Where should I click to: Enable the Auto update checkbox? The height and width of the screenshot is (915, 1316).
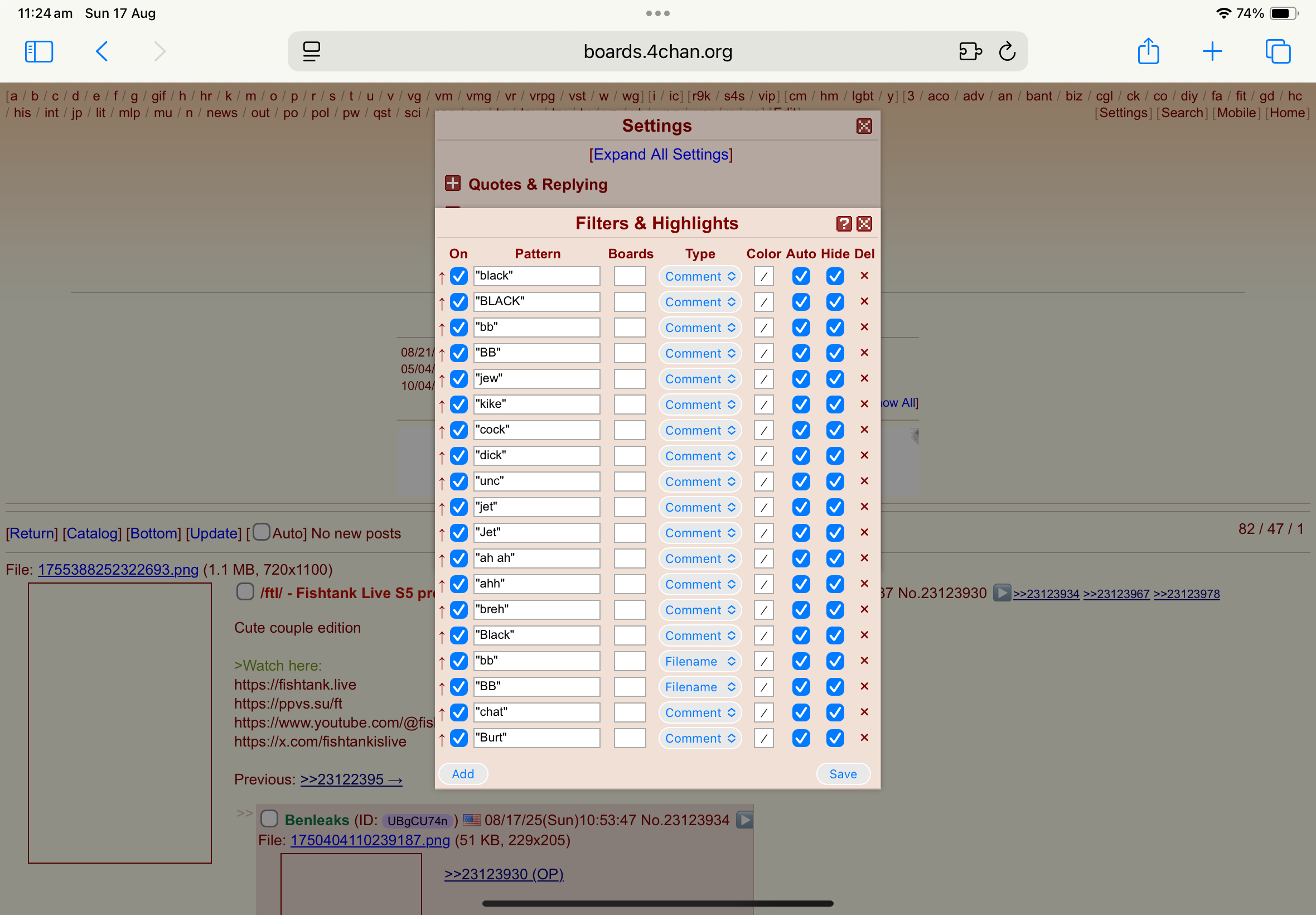(262, 532)
